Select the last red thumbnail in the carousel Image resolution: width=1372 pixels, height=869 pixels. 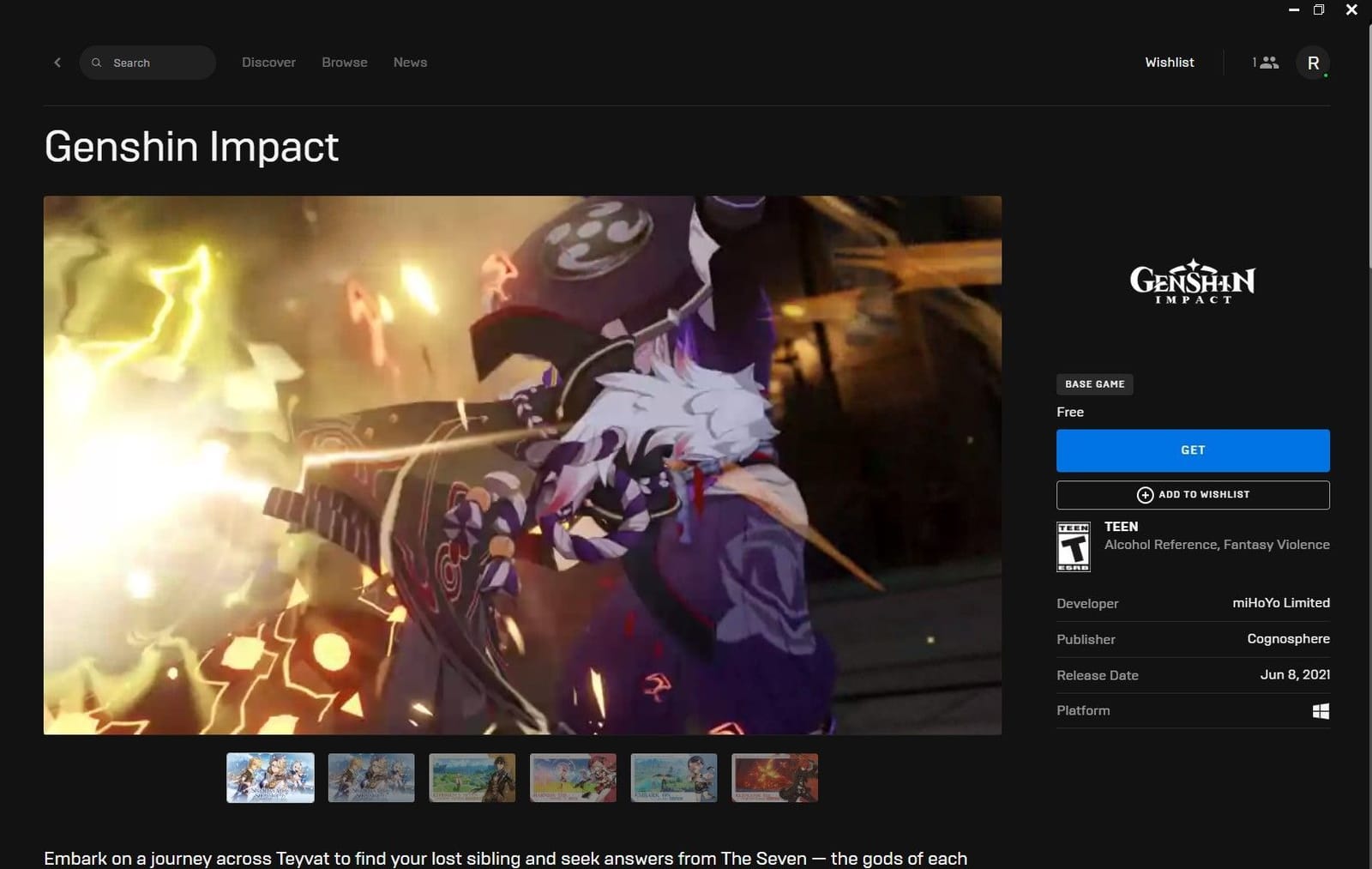pos(773,778)
